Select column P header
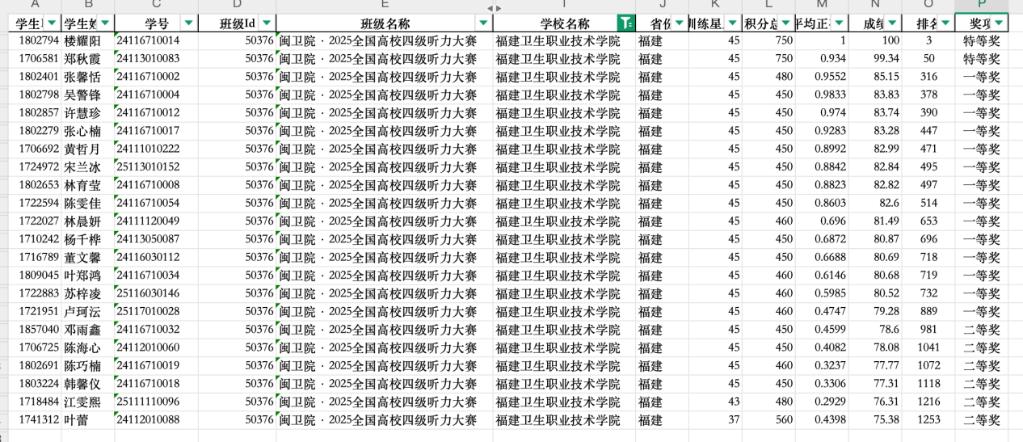Image resolution: width=1023 pixels, height=442 pixels. coord(981,6)
